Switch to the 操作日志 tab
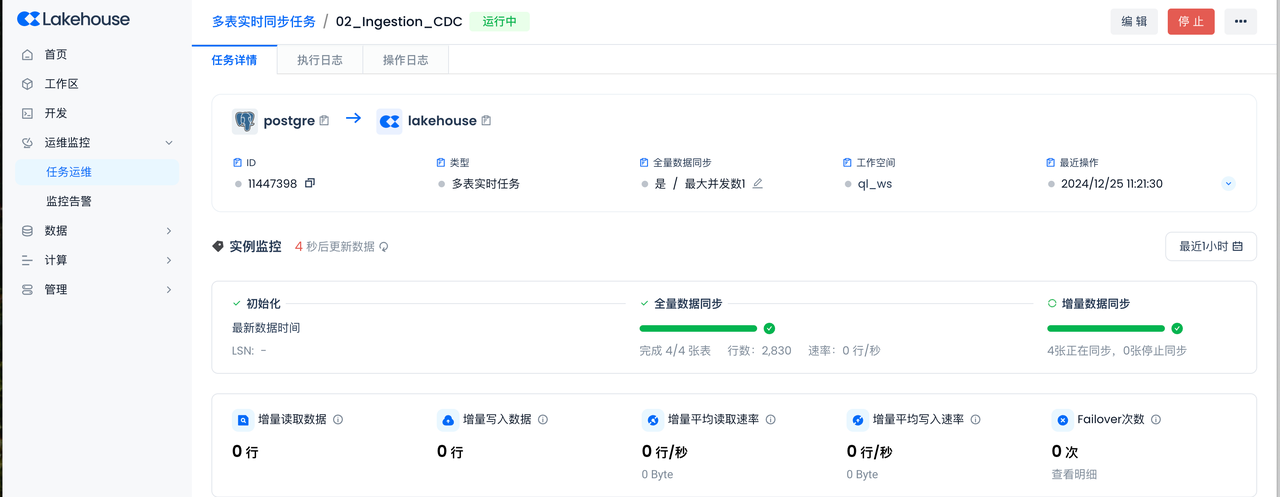 [x=405, y=60]
